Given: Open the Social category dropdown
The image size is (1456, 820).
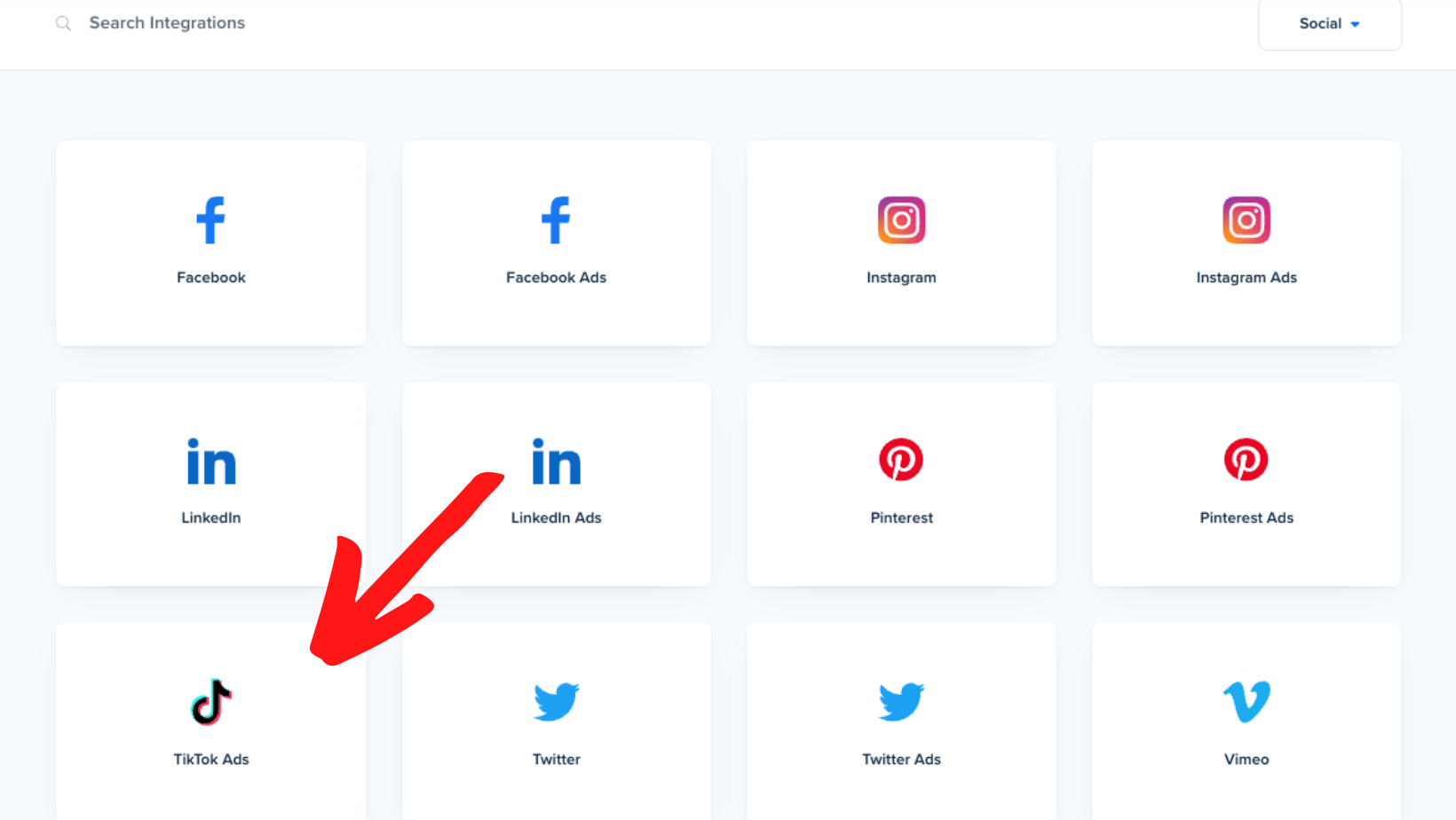Looking at the screenshot, I should [x=1329, y=24].
